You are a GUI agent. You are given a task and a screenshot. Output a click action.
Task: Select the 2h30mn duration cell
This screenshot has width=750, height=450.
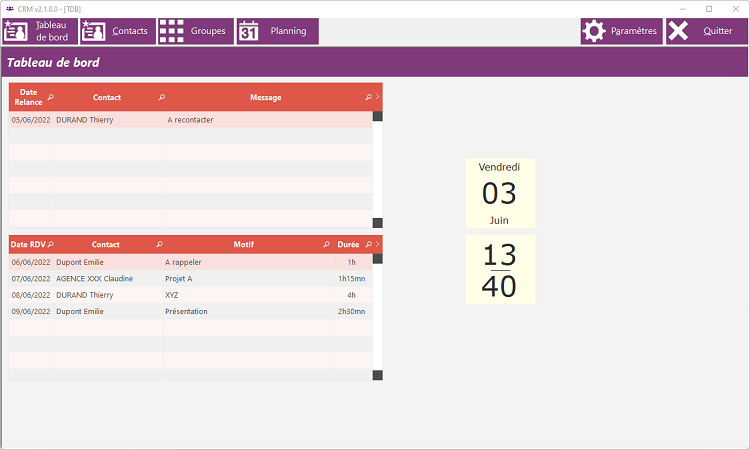[352, 311]
